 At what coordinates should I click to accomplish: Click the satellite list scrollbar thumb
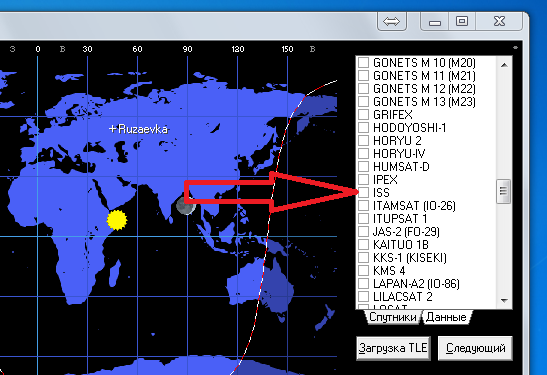(503, 191)
